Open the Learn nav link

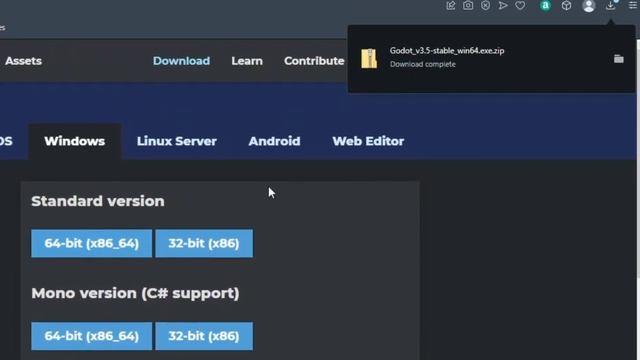(x=247, y=61)
